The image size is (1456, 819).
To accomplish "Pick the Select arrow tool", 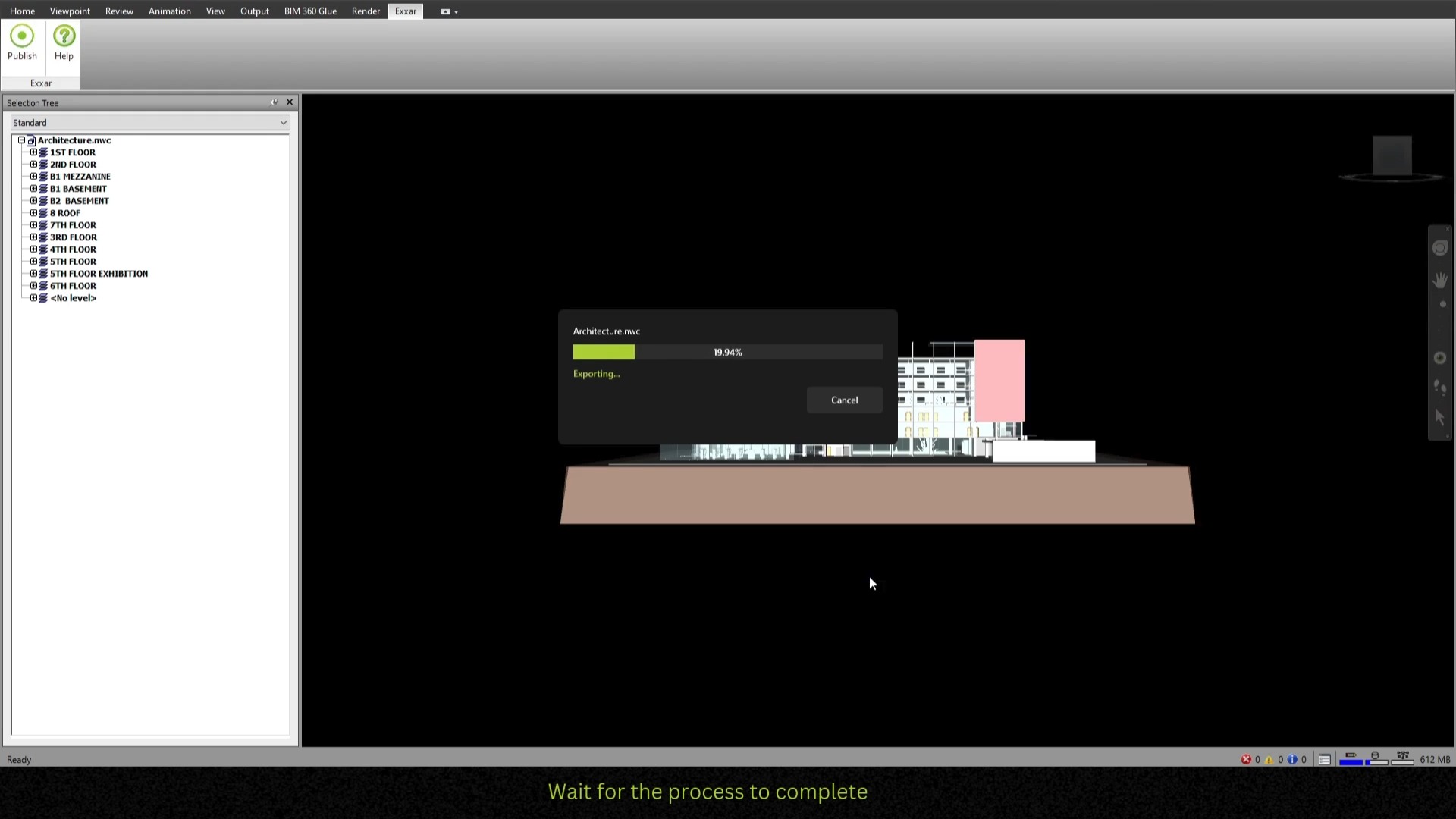I will [x=1440, y=417].
